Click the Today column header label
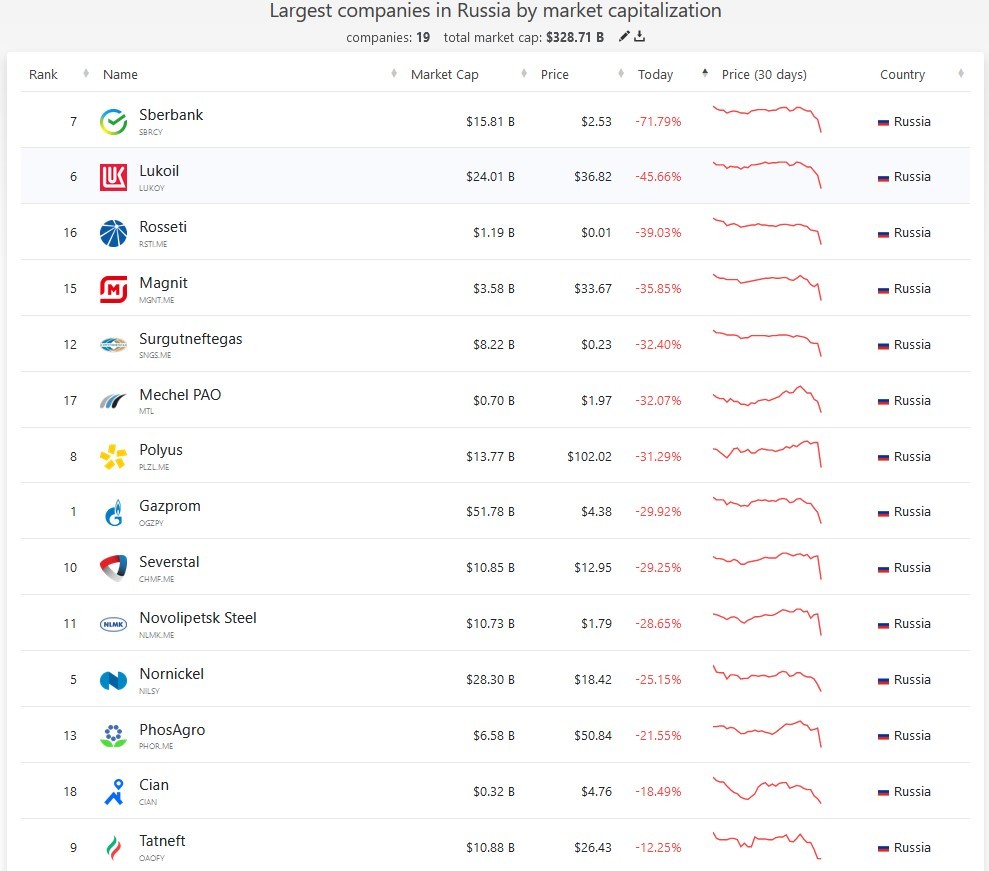989x871 pixels. tap(655, 74)
